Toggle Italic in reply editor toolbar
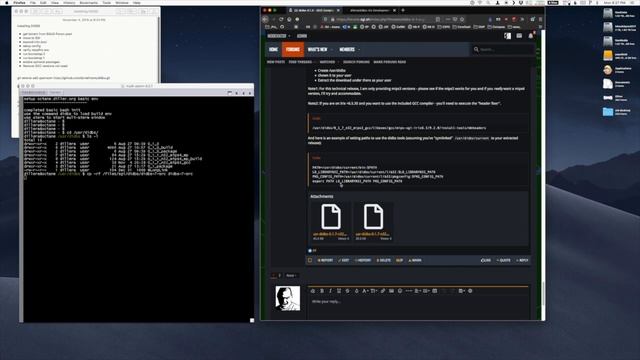Viewport: 640px width, 360px height. click(x=330, y=291)
